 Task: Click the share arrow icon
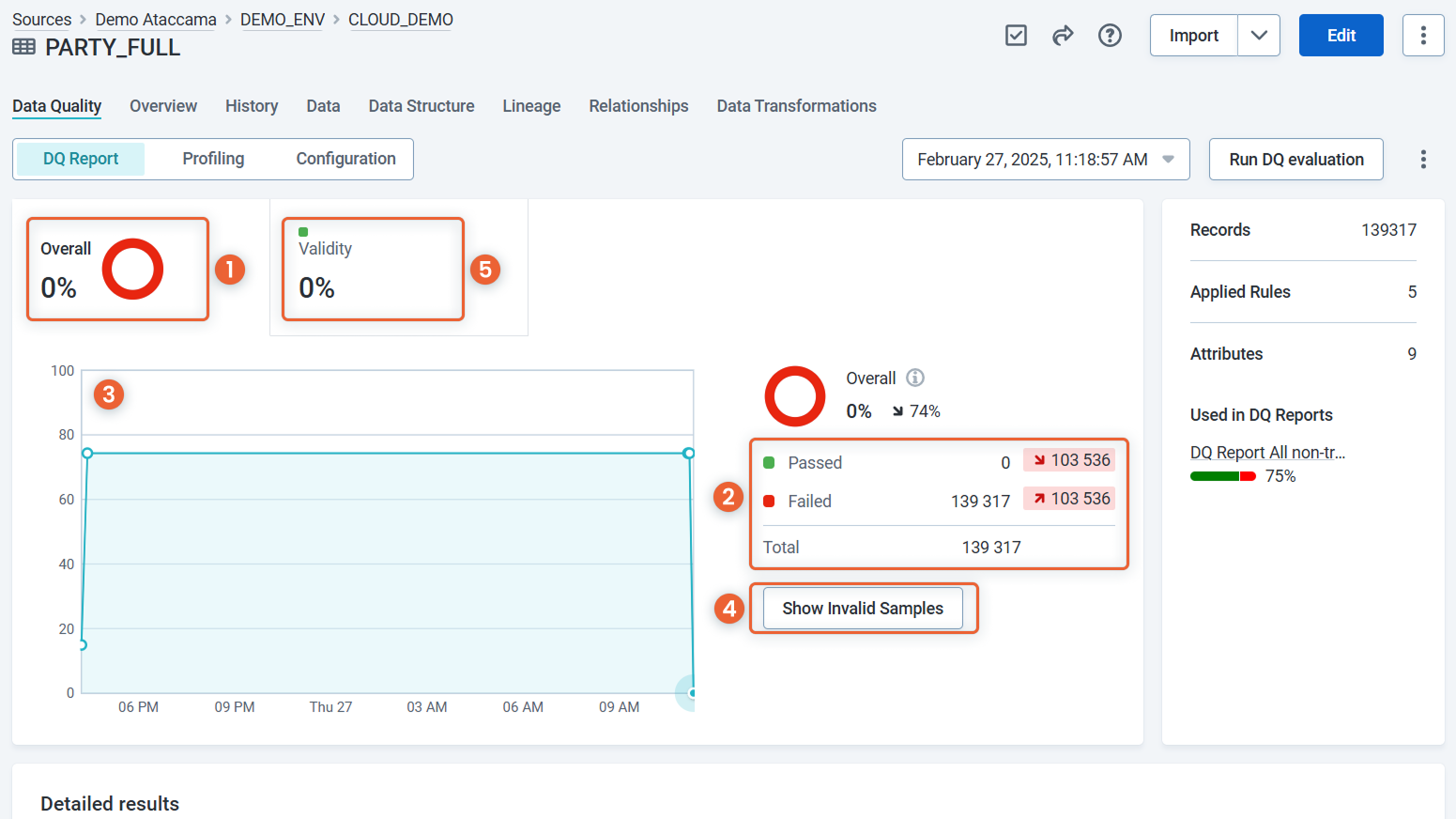1063,36
